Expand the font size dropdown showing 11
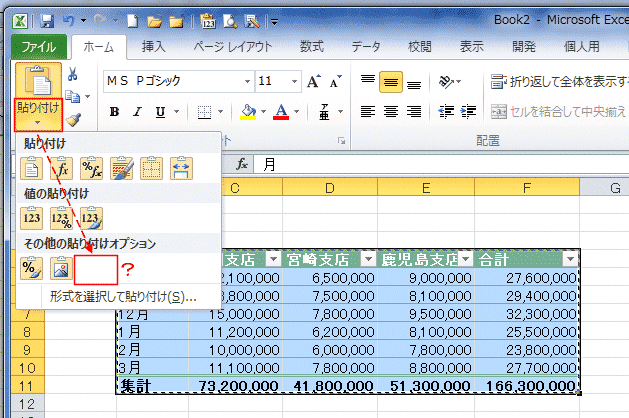Viewport: 629px width, 418px height. (295, 82)
